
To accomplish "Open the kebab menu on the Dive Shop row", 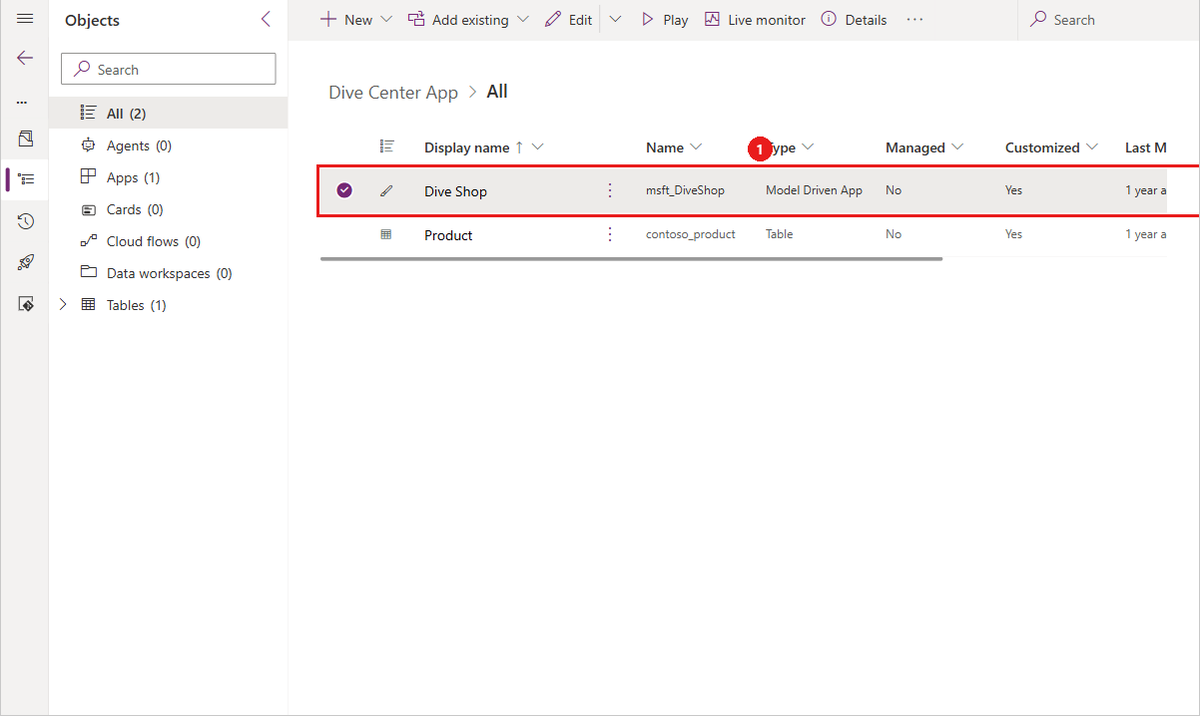I will (x=610, y=190).
